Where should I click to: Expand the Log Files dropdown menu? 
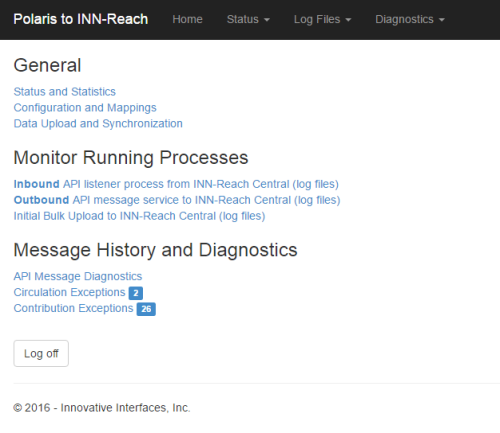pyautogui.click(x=322, y=19)
